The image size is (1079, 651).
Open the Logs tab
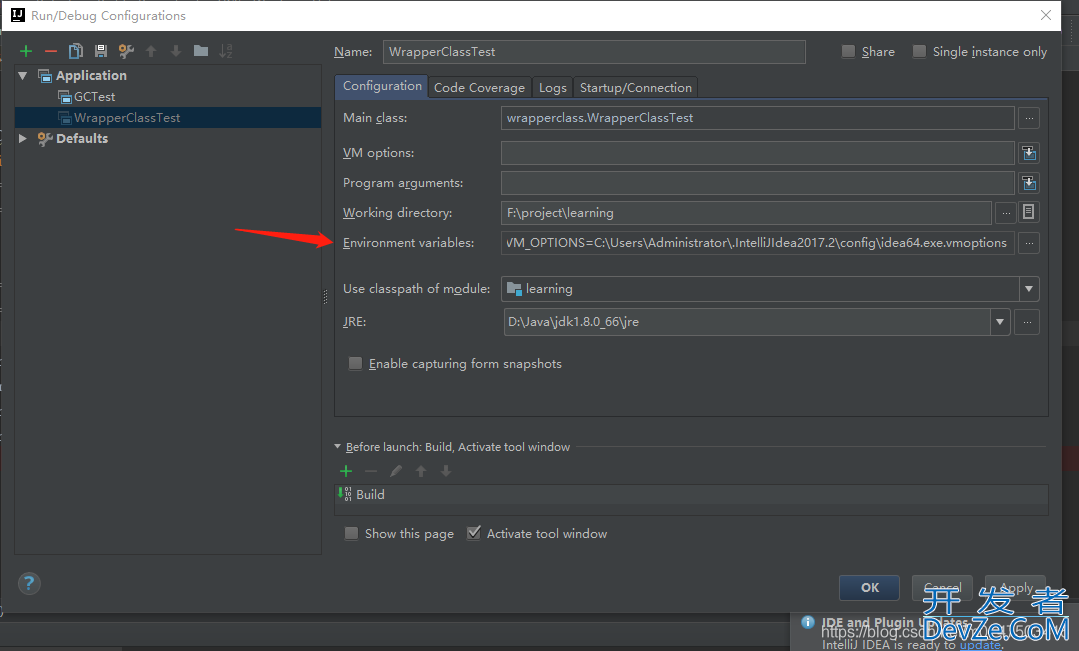tap(553, 87)
